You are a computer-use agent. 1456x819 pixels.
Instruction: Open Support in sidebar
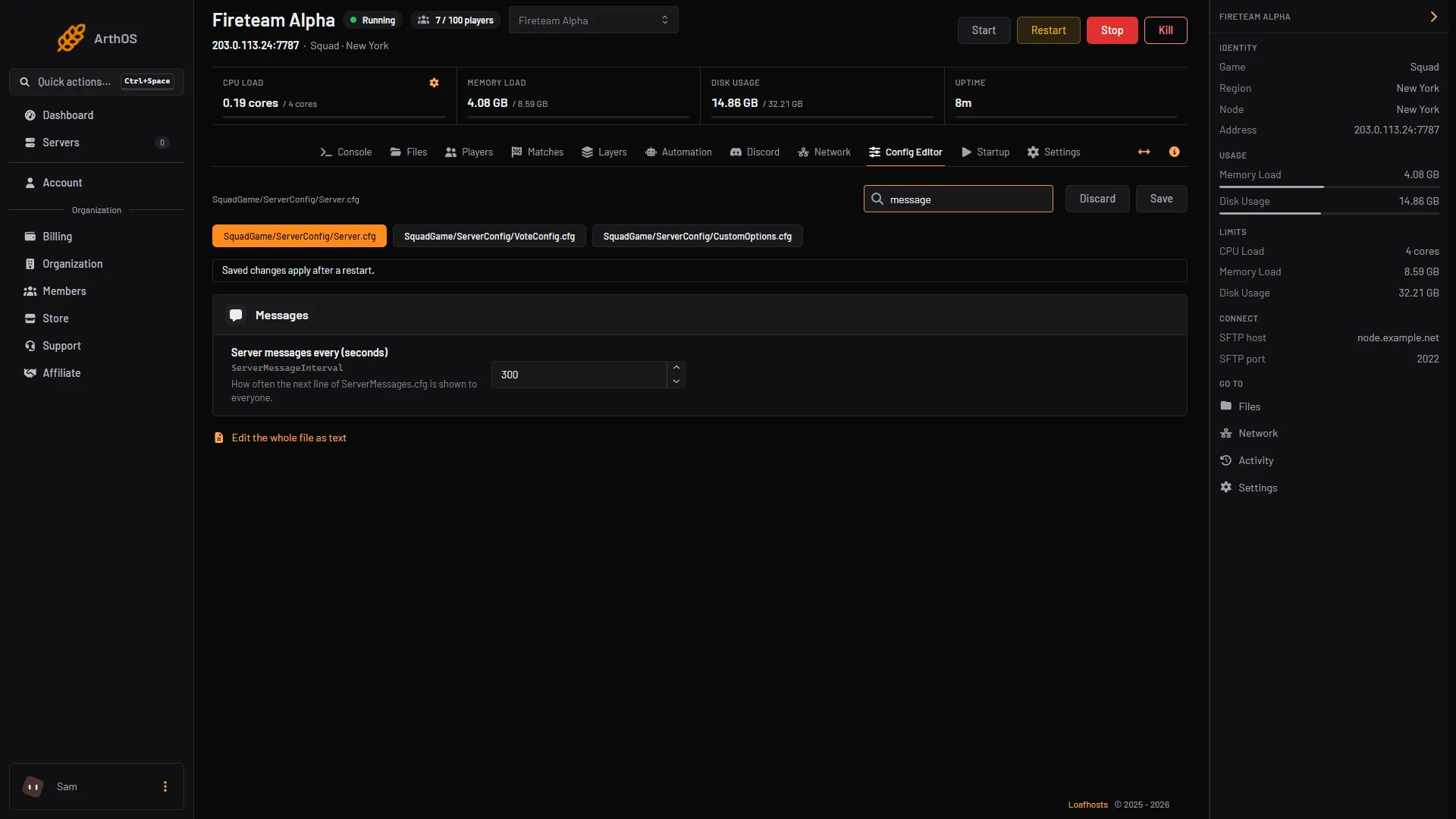pos(96,346)
